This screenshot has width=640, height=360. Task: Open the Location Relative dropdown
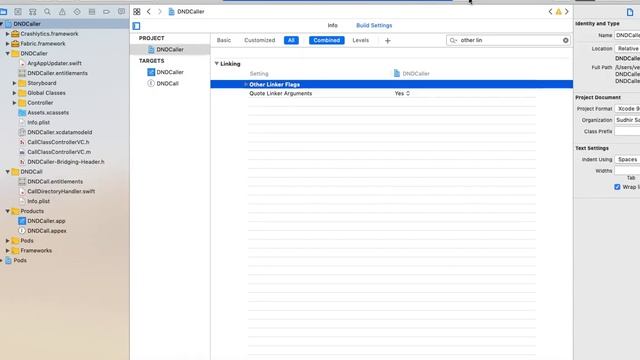[627, 49]
